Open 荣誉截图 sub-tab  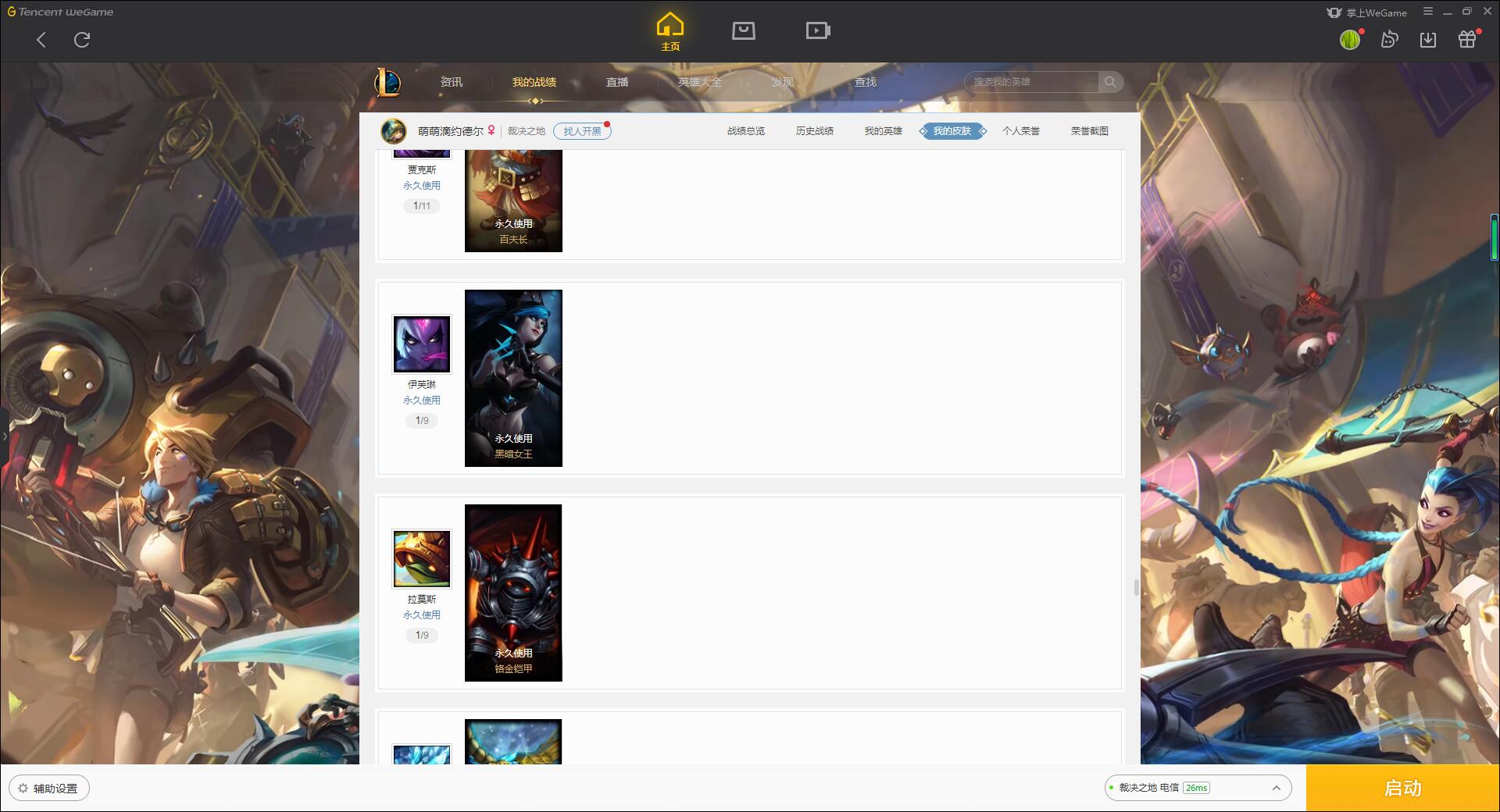click(1090, 131)
